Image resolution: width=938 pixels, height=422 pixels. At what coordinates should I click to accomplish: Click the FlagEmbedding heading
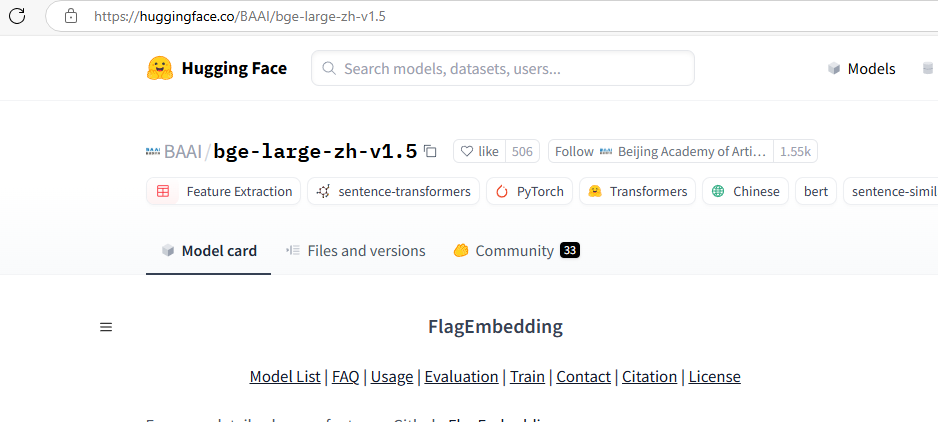(495, 327)
